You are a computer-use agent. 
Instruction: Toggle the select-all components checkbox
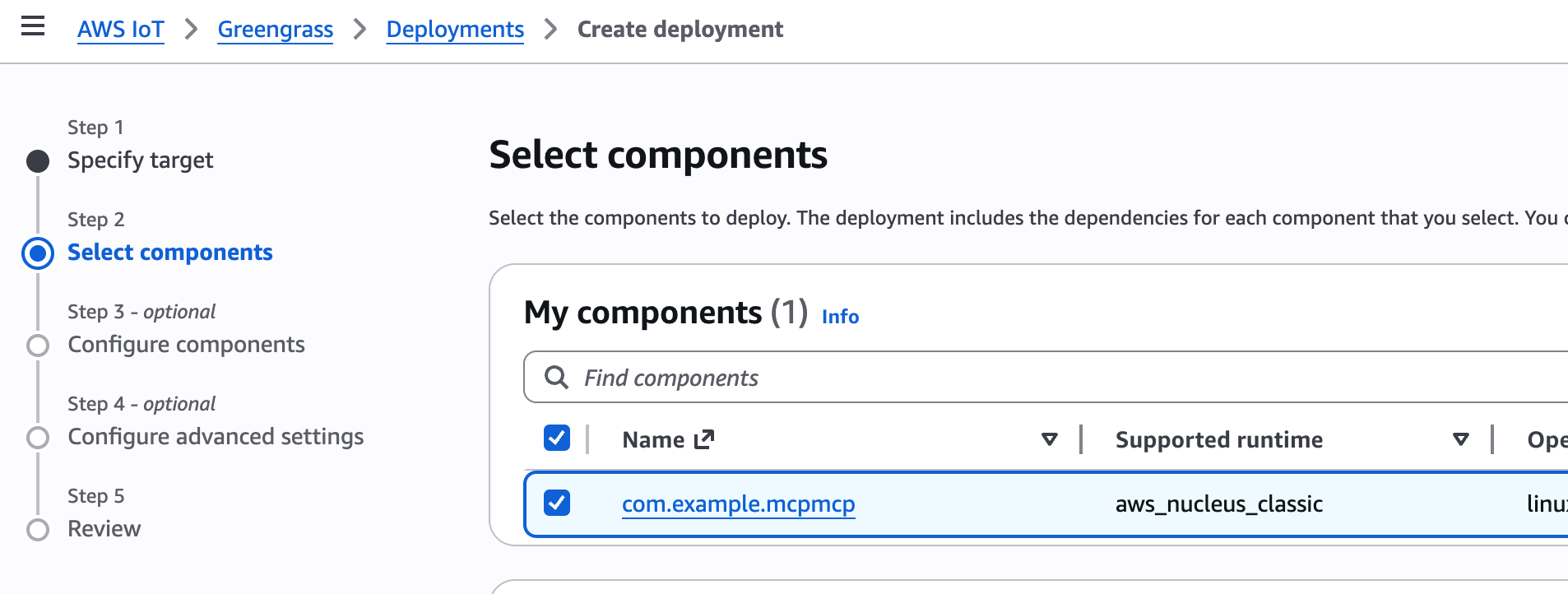[557, 438]
